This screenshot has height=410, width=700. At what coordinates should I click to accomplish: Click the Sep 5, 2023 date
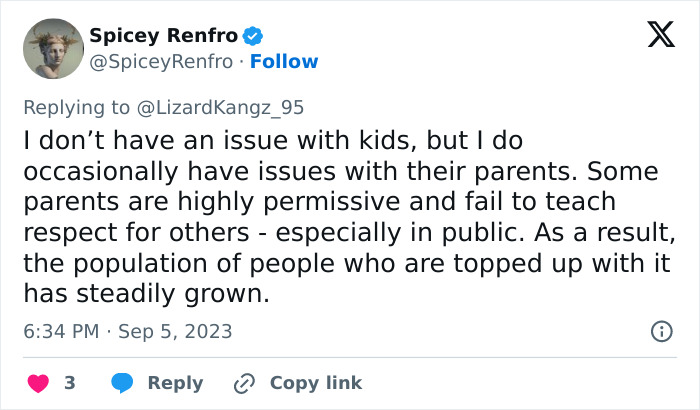coord(175,332)
